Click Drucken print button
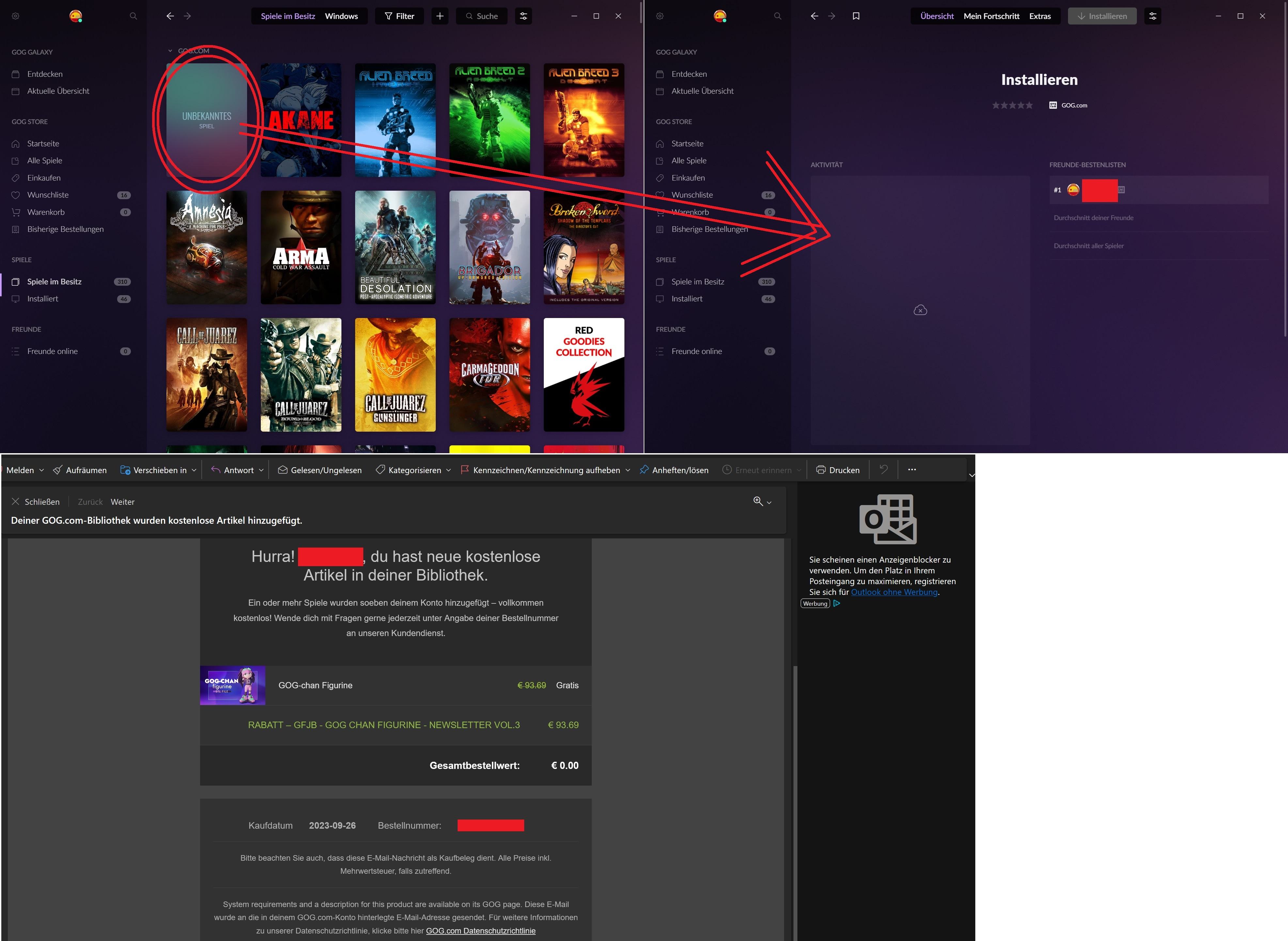This screenshot has height=941, width=1288. pos(838,470)
